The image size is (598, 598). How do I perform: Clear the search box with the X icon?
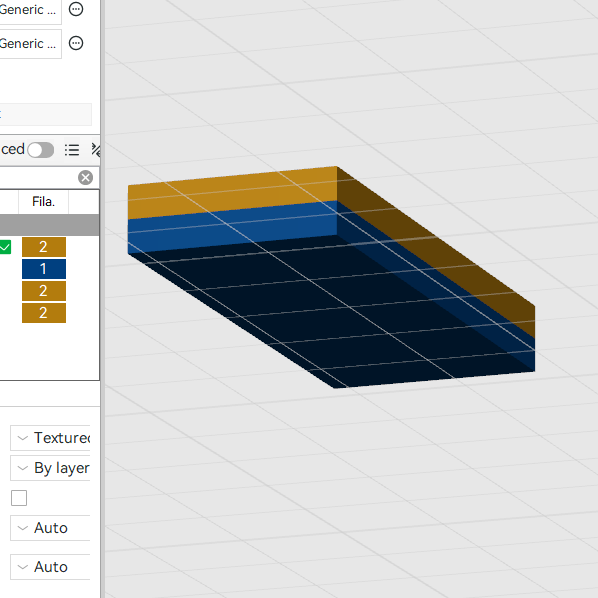[x=85, y=178]
